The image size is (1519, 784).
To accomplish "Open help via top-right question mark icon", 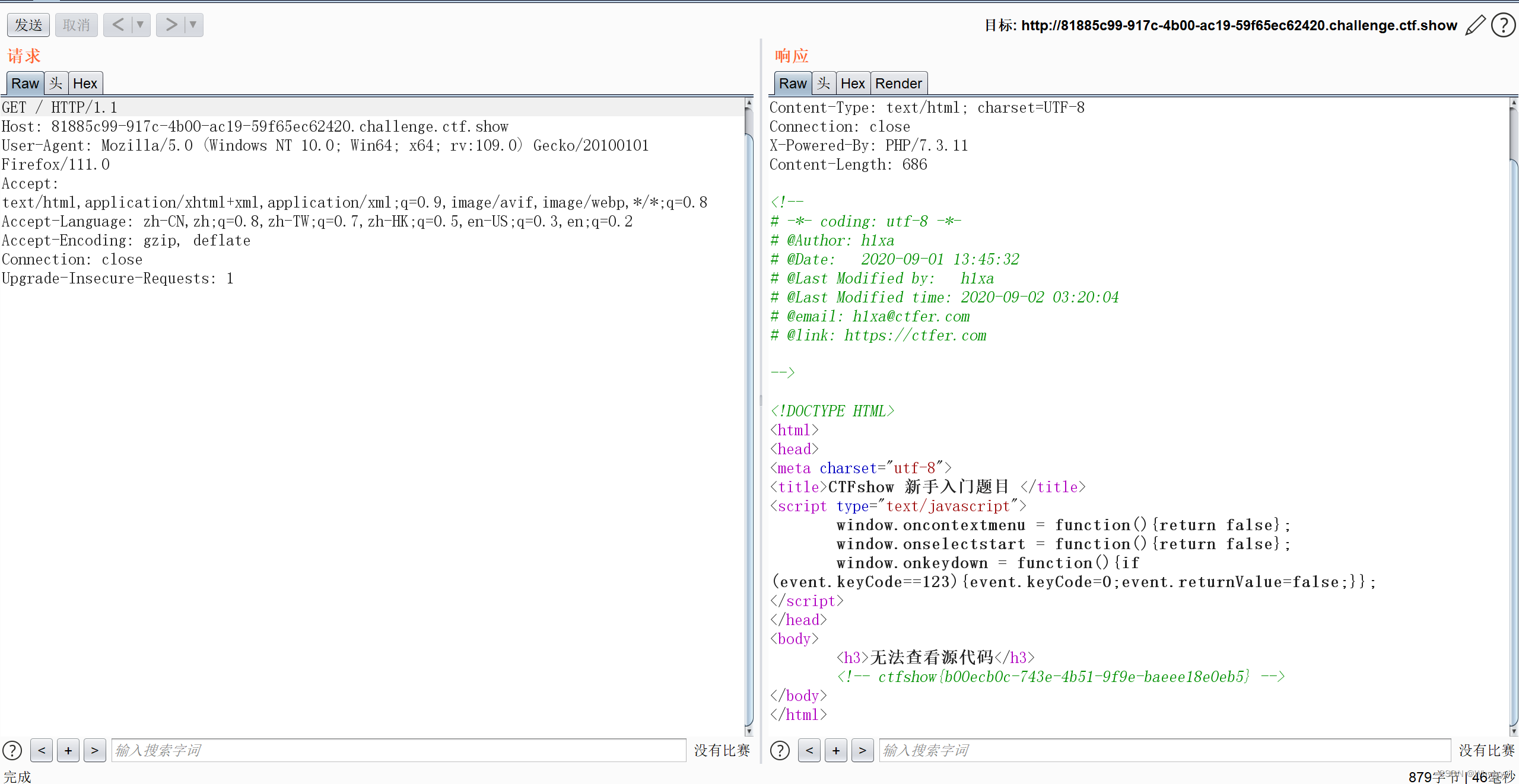I will (1504, 26).
